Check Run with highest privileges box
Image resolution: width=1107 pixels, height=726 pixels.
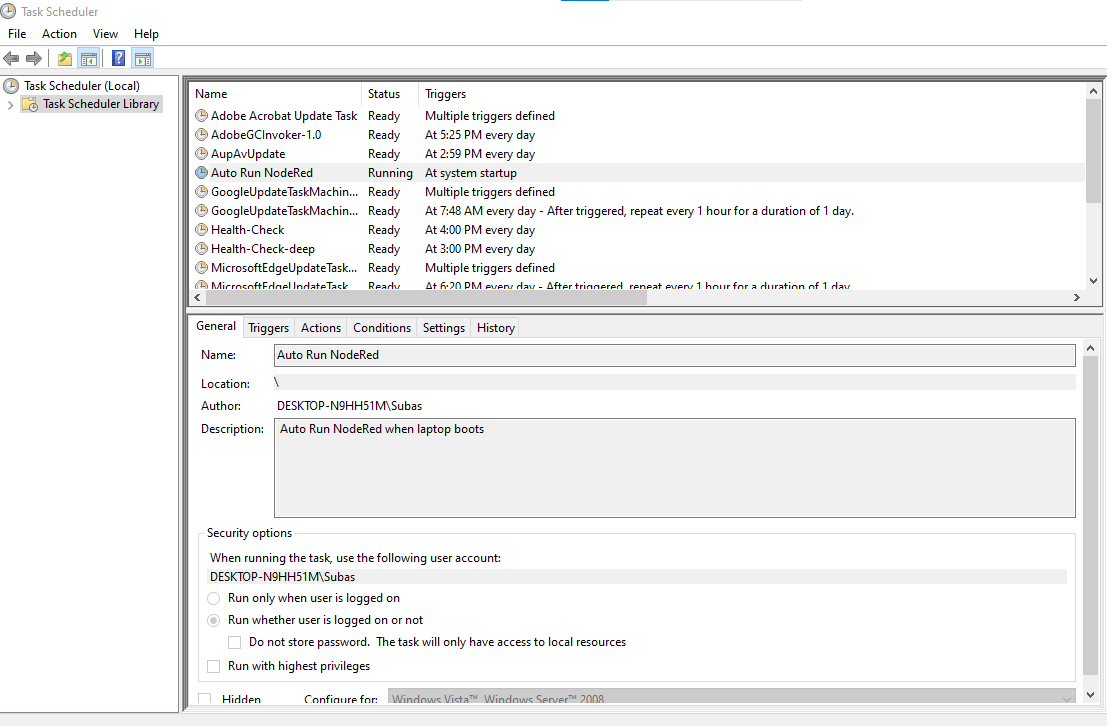214,666
